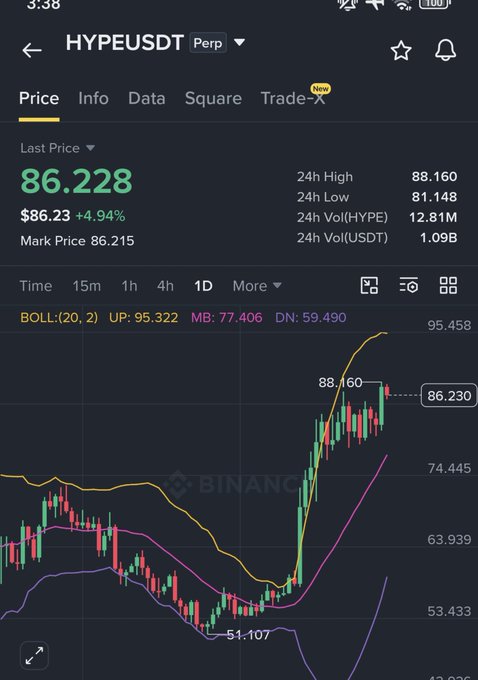This screenshot has width=478, height=680.
Task: Select the 1D timeframe
Action: point(203,286)
